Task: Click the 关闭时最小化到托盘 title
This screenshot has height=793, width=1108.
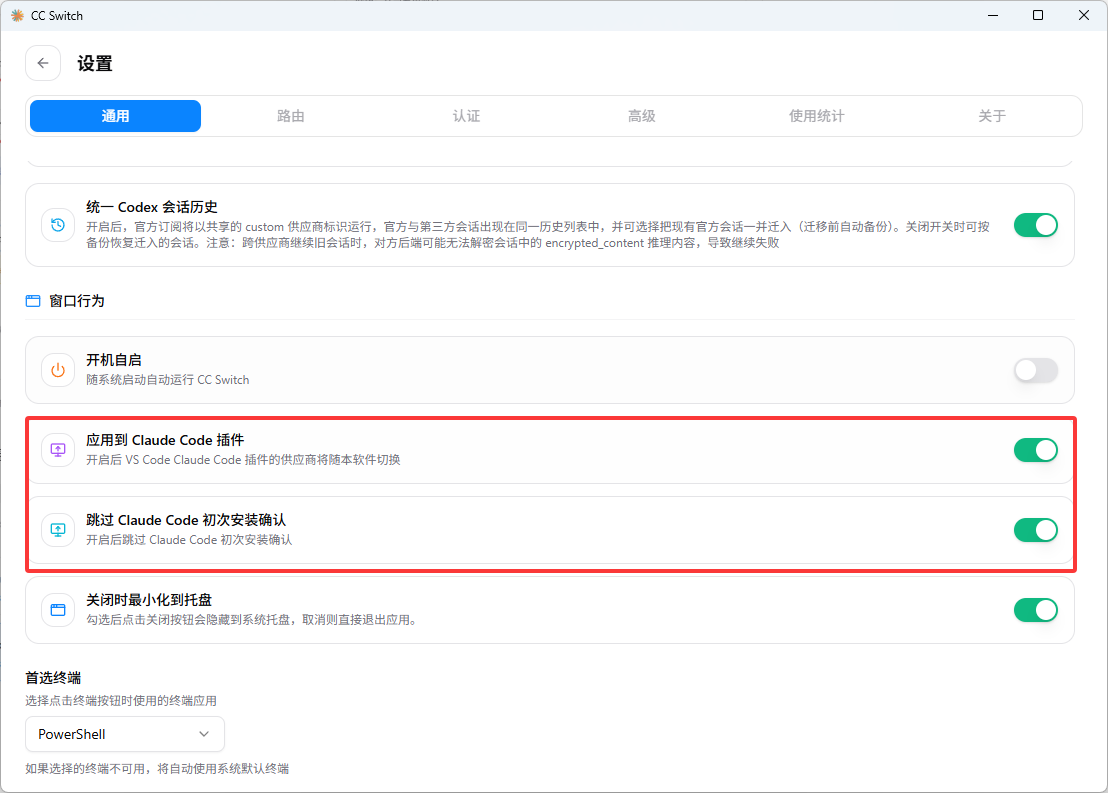Action: (149, 600)
